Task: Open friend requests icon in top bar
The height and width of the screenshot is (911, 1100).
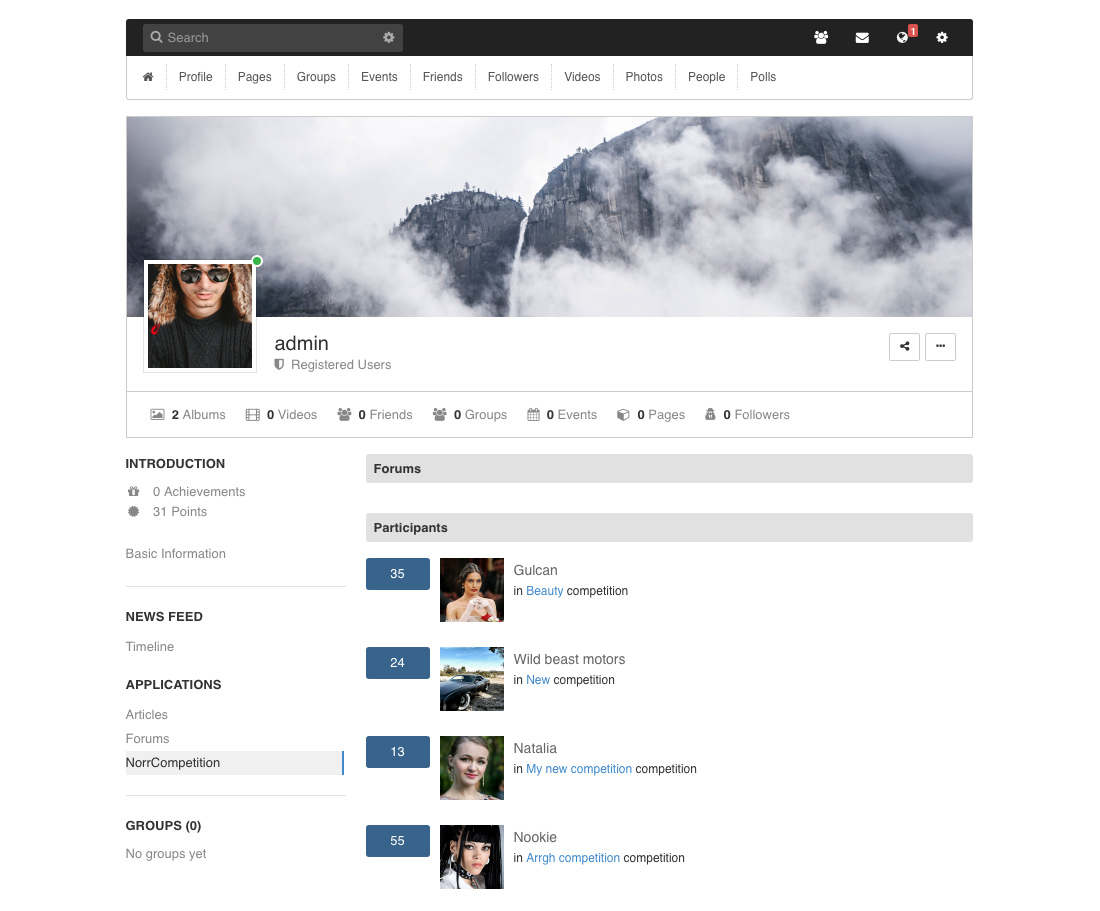Action: (x=821, y=38)
